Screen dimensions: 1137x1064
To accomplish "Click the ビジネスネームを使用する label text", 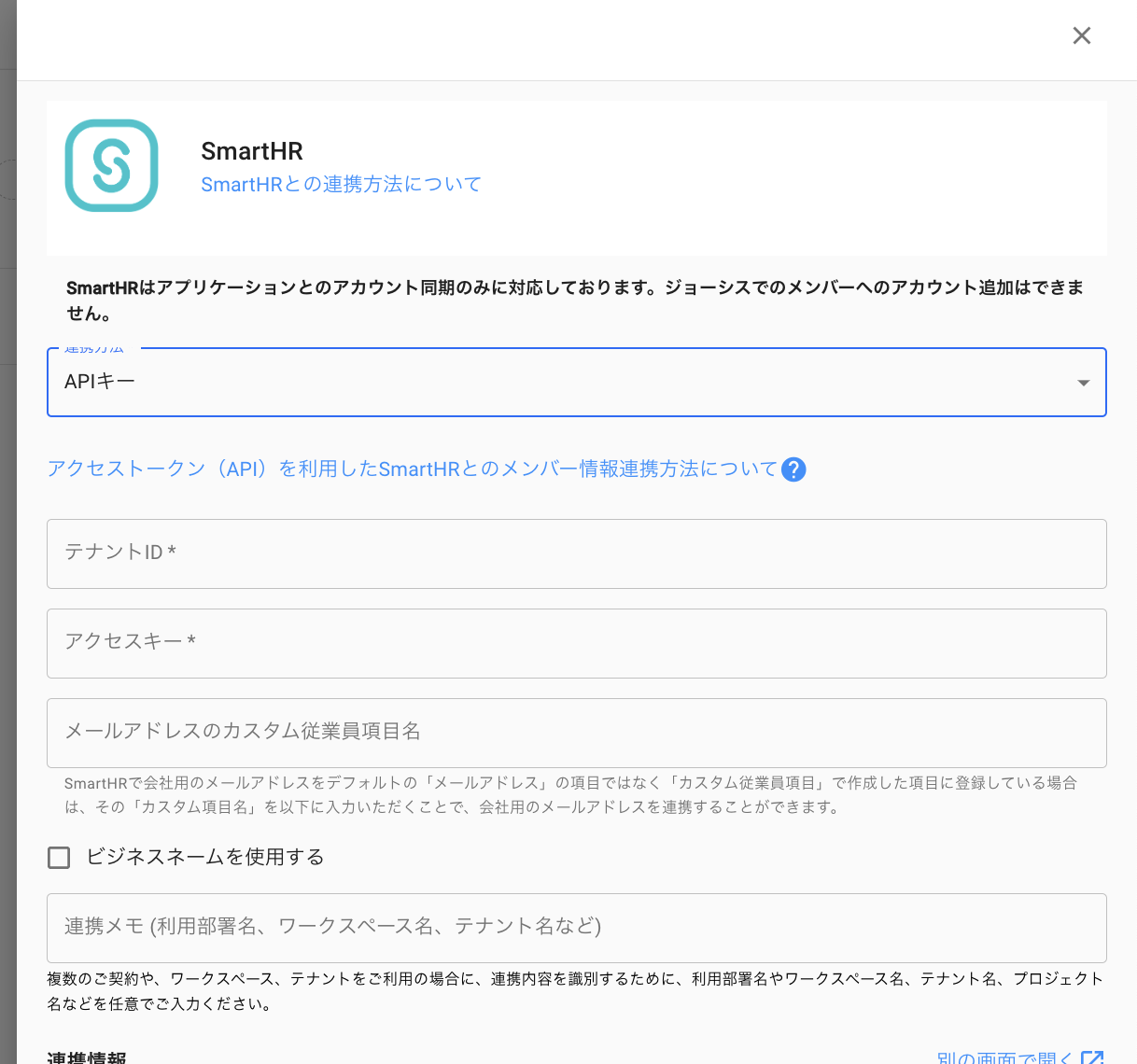I will coord(205,858).
